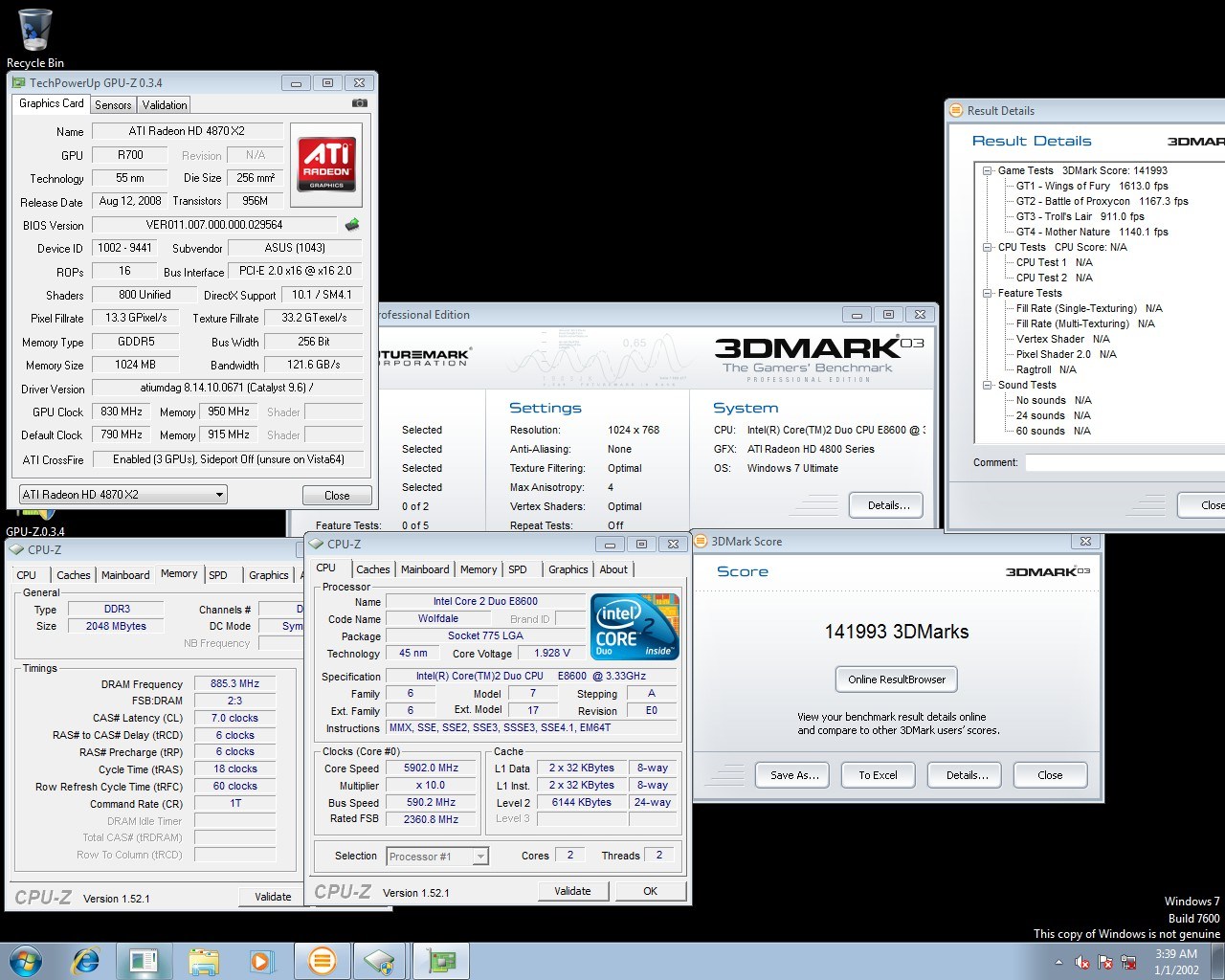Click the GPU-Z screenshot camera icon
This screenshot has height=980, width=1225.
tap(360, 103)
